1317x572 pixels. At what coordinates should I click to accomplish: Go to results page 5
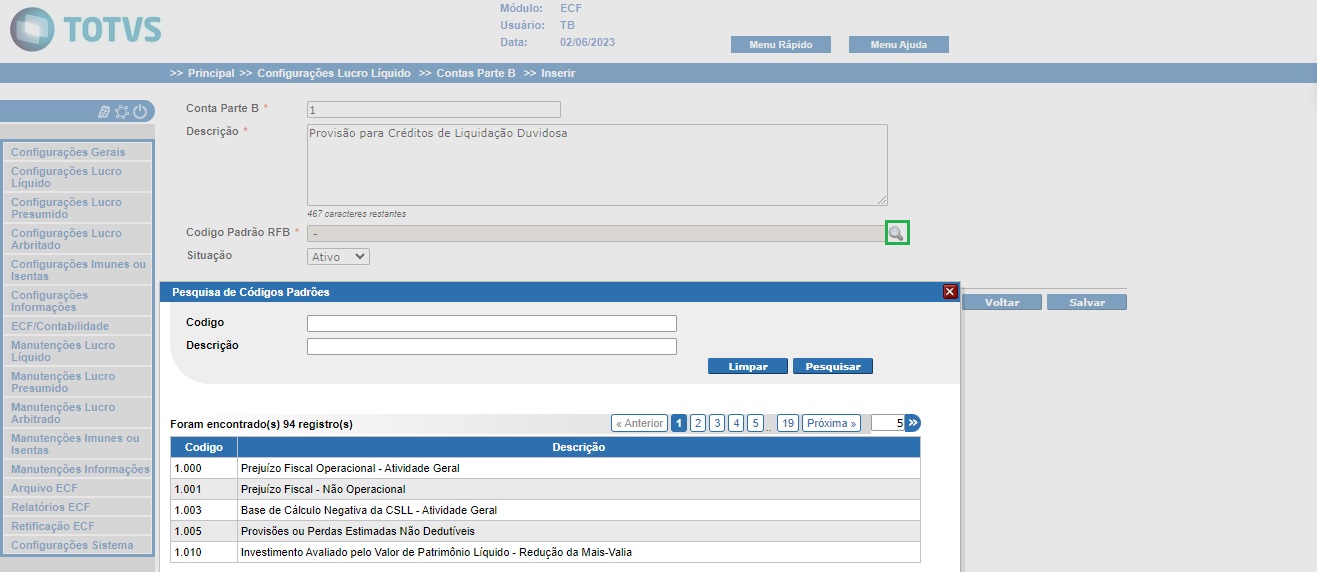tap(755, 423)
